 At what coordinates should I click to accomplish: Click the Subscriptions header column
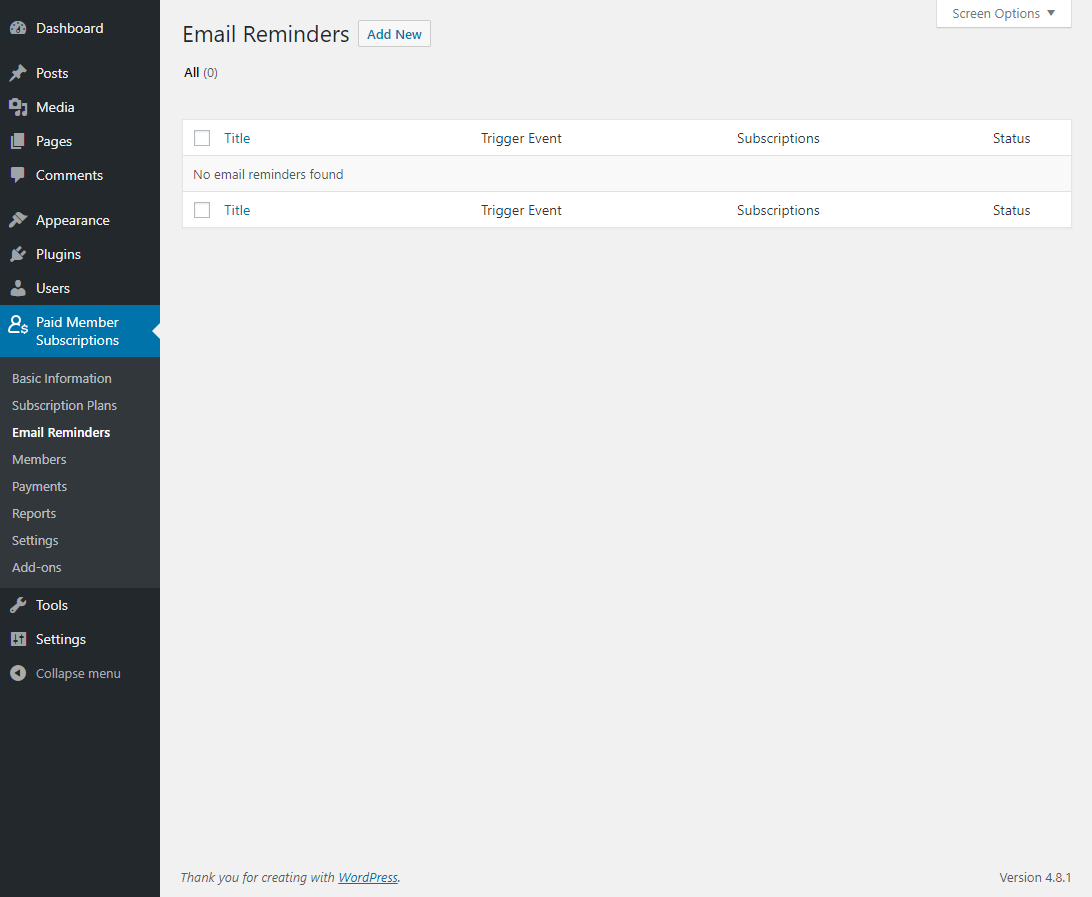tap(778, 138)
